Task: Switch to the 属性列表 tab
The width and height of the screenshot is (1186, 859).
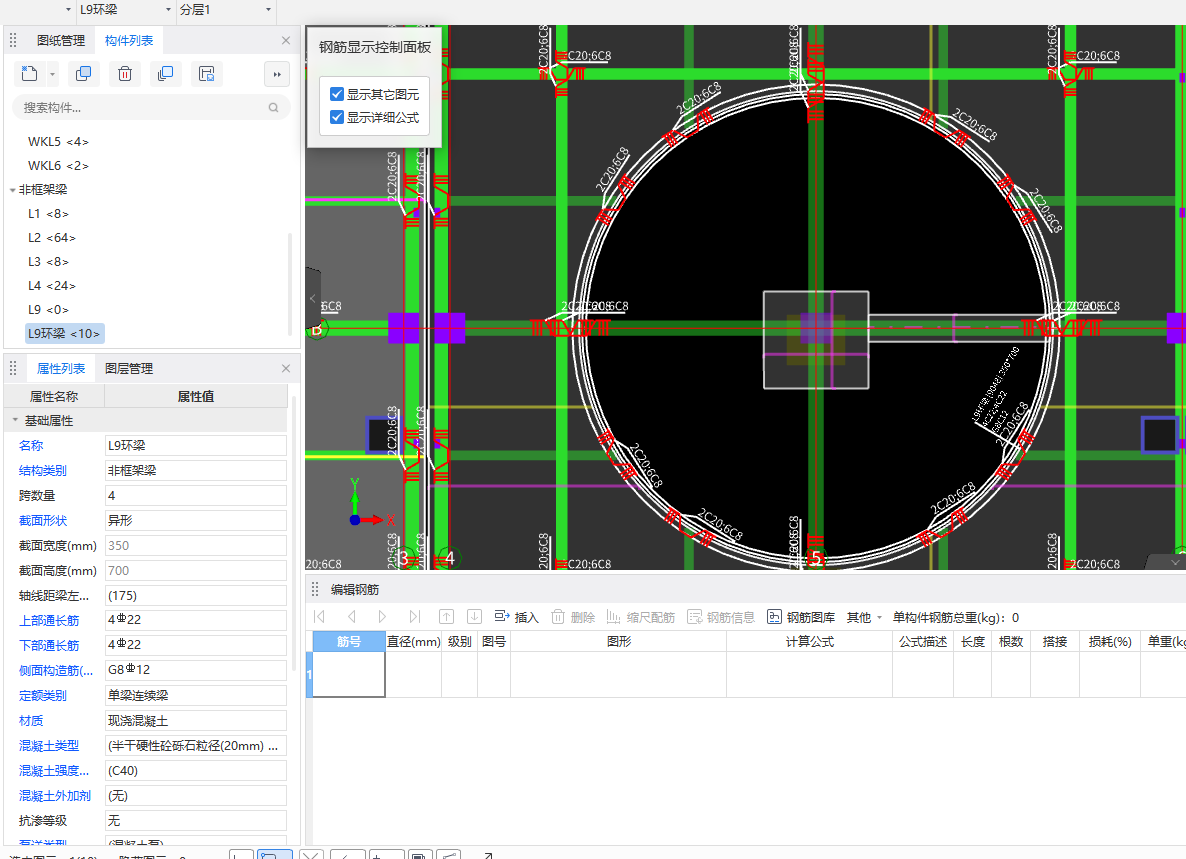Action: [61, 369]
